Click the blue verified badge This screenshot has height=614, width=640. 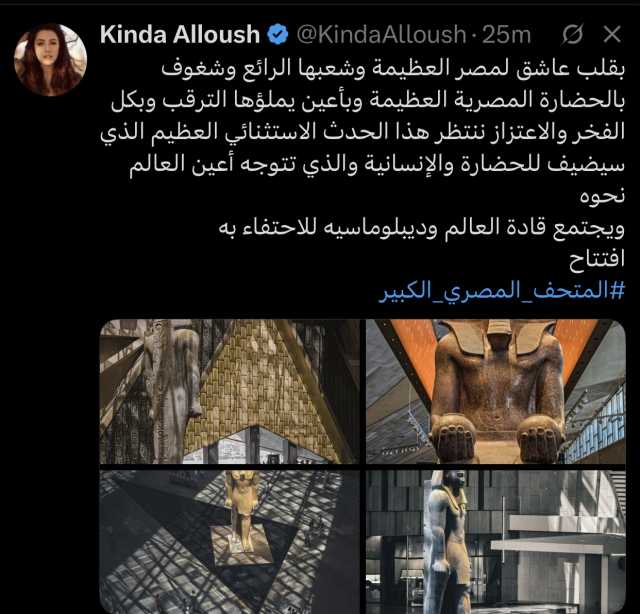[x=278, y=34]
